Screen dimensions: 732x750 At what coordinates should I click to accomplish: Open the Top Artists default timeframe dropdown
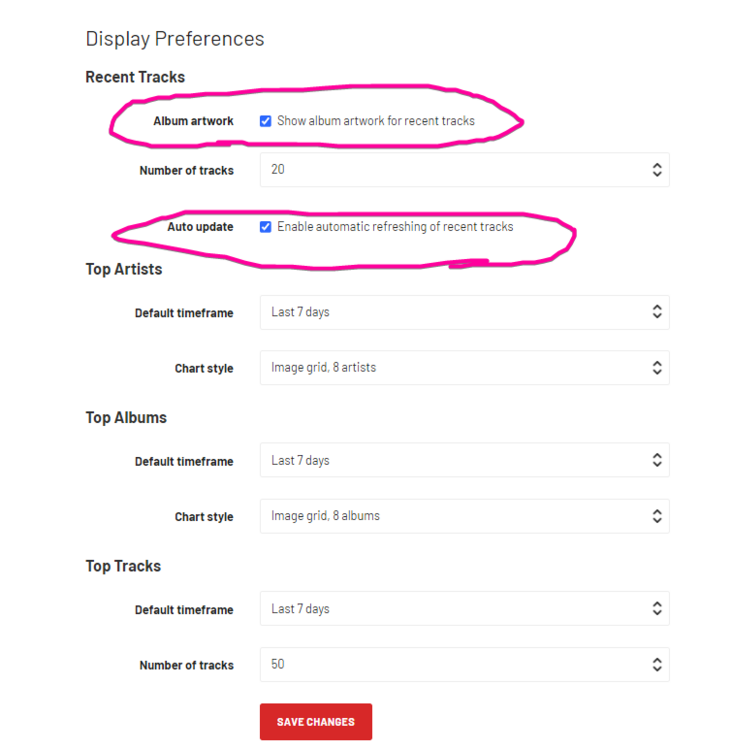coord(464,312)
